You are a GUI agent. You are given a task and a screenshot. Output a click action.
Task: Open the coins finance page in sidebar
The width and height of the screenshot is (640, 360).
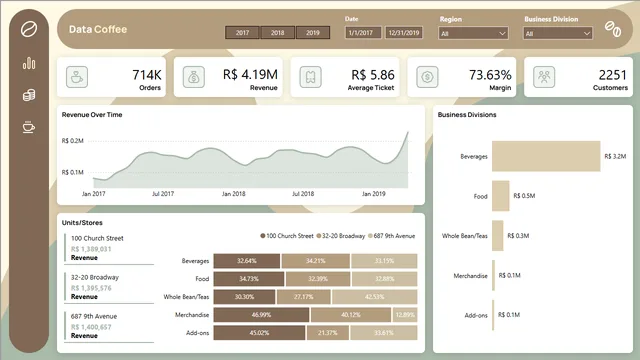pyautogui.click(x=29, y=95)
